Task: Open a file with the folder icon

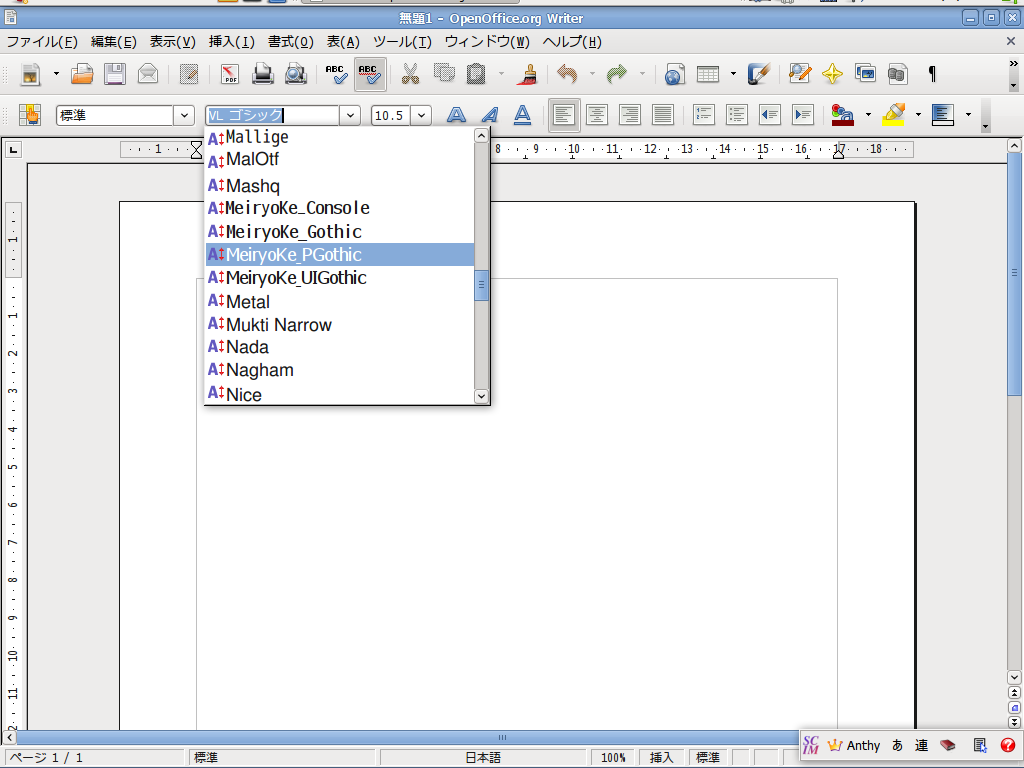Action: tap(82, 74)
